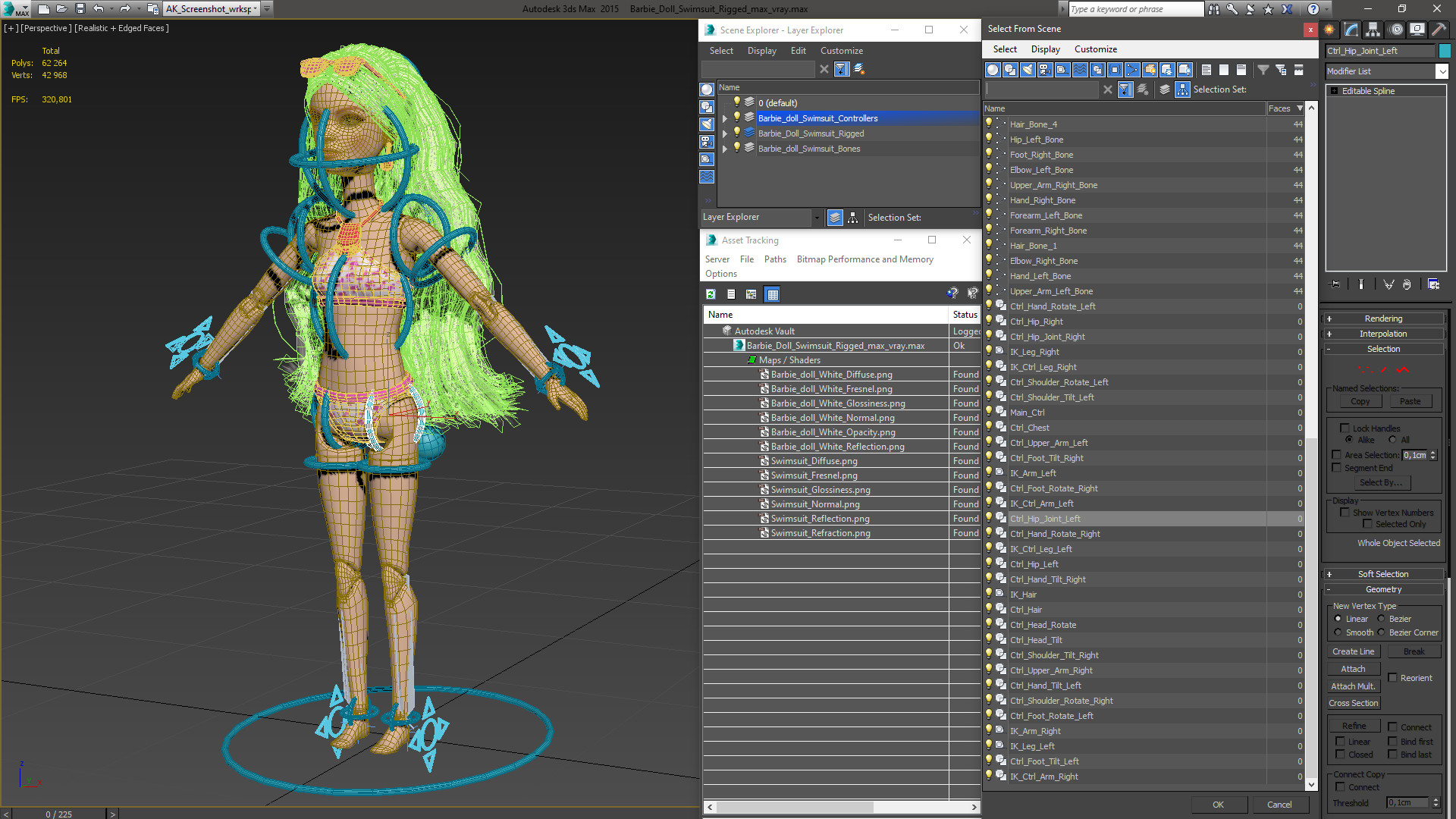
Task: Collapse the Geometry rollout
Action: [x=1383, y=589]
